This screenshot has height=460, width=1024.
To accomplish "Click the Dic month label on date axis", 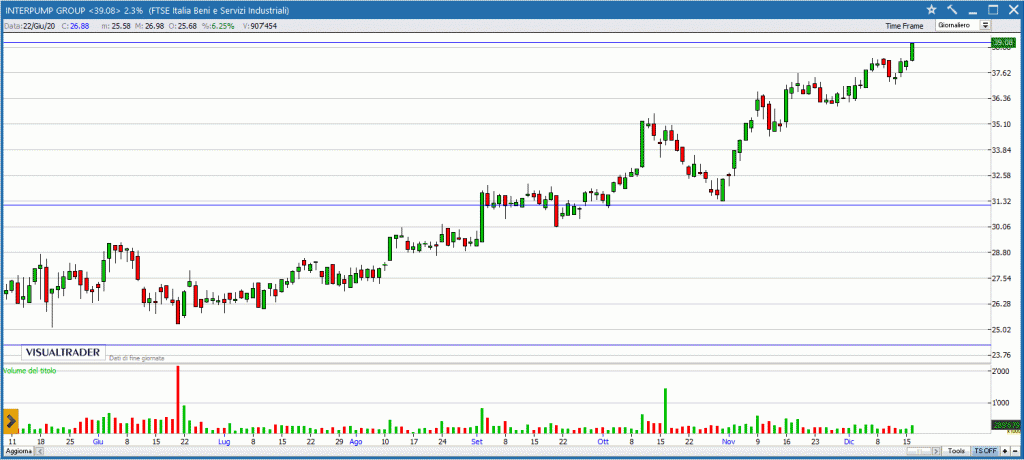I will click(x=849, y=442).
